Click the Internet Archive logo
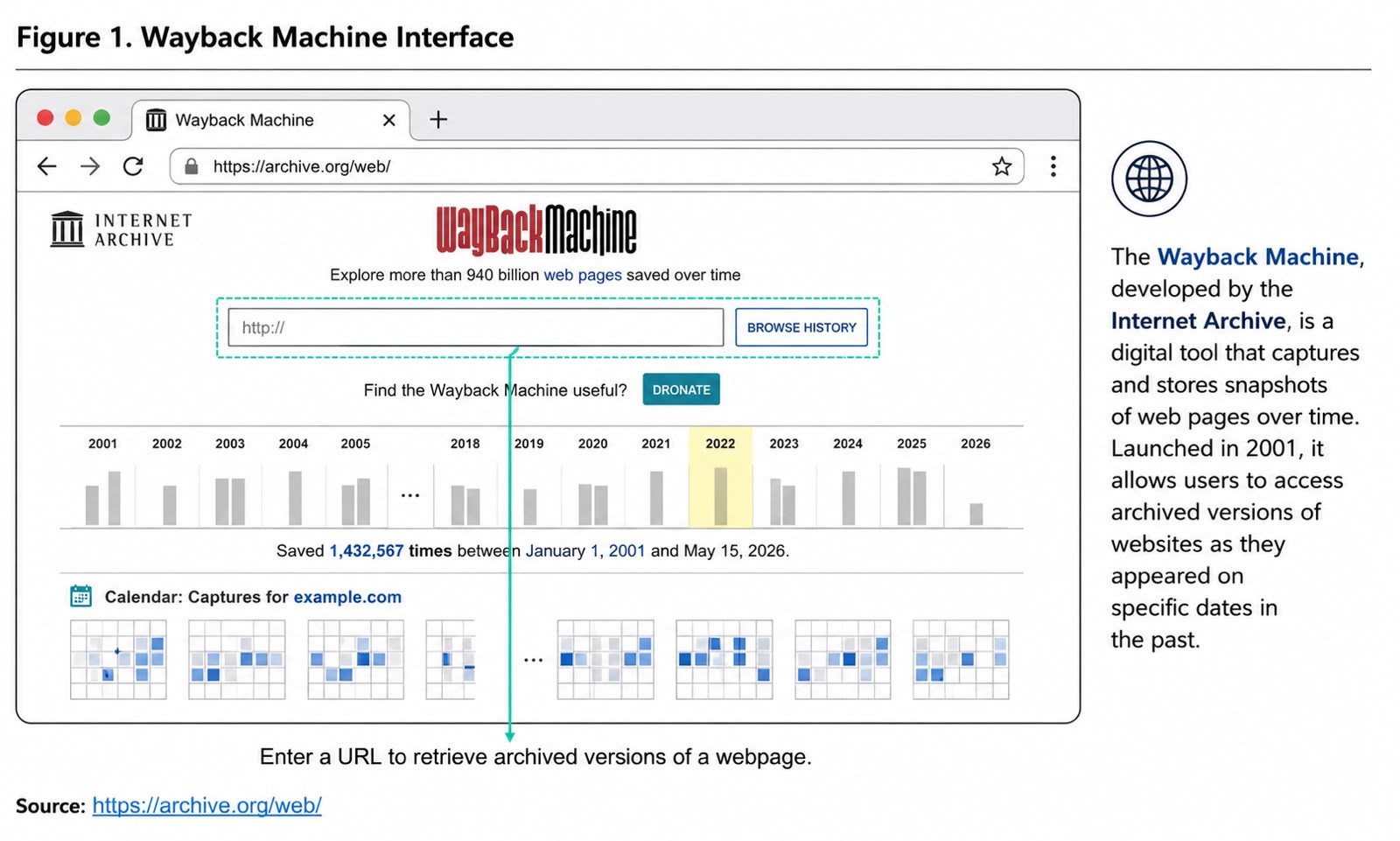This screenshot has width=1400, height=841. [x=121, y=230]
